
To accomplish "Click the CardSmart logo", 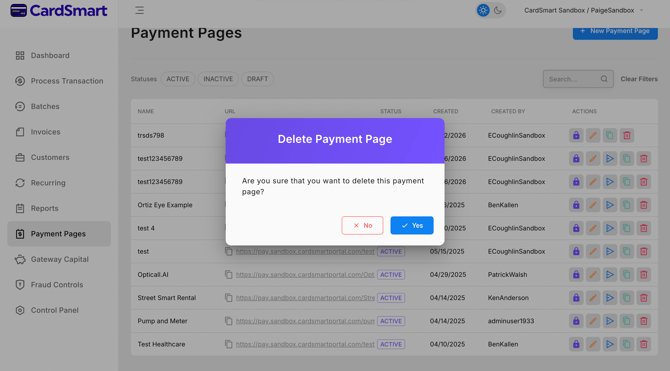I will click(59, 11).
